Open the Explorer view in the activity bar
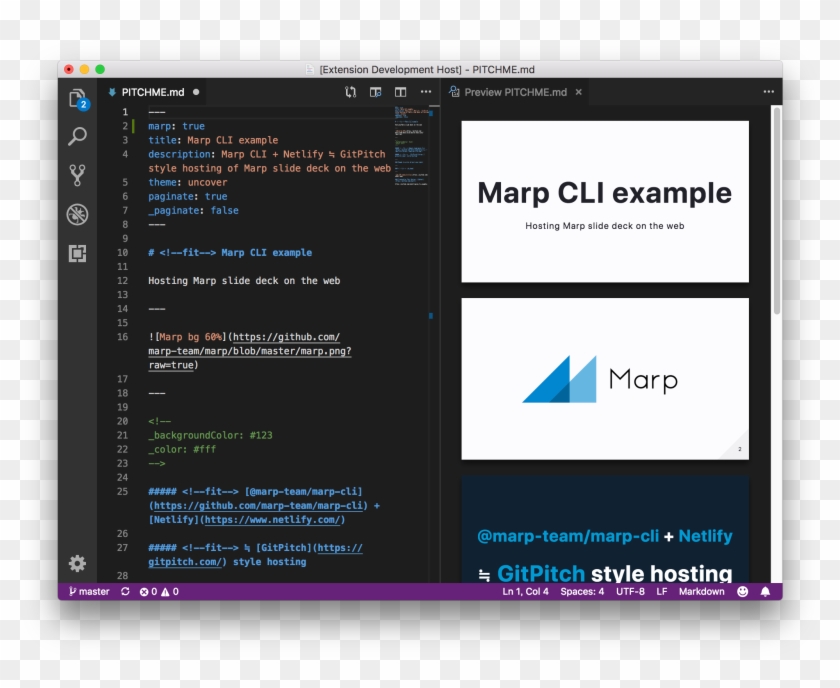Screen dimensions: 840x688 tap(77, 98)
